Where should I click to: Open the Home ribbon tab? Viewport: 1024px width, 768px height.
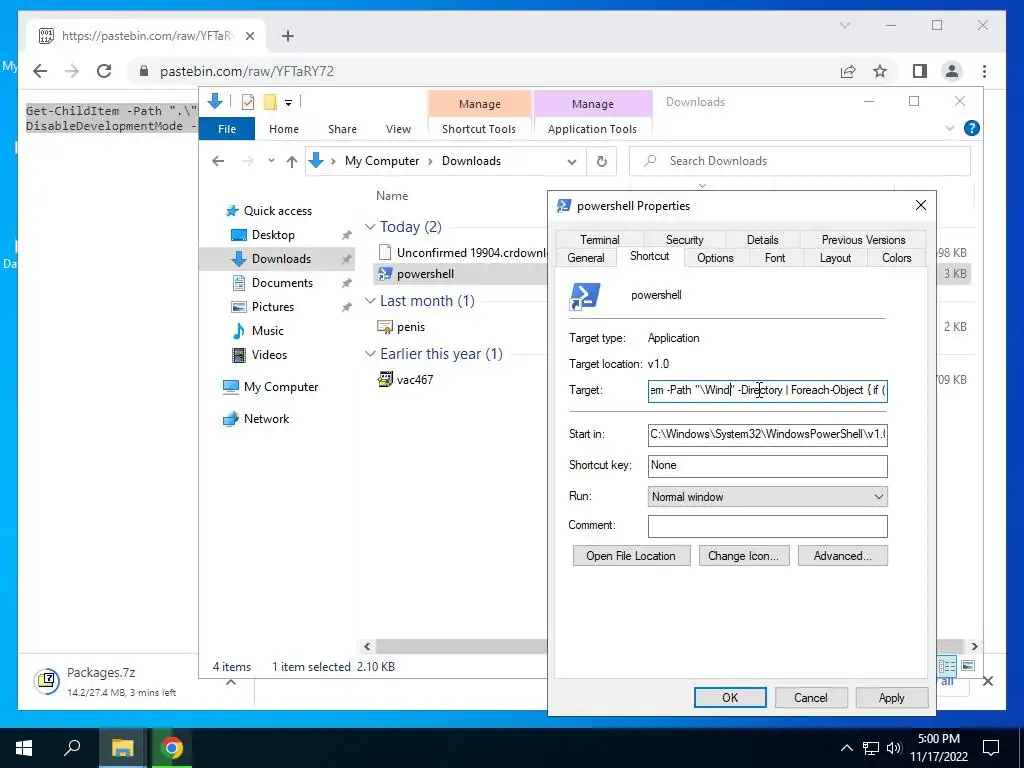coord(283,129)
